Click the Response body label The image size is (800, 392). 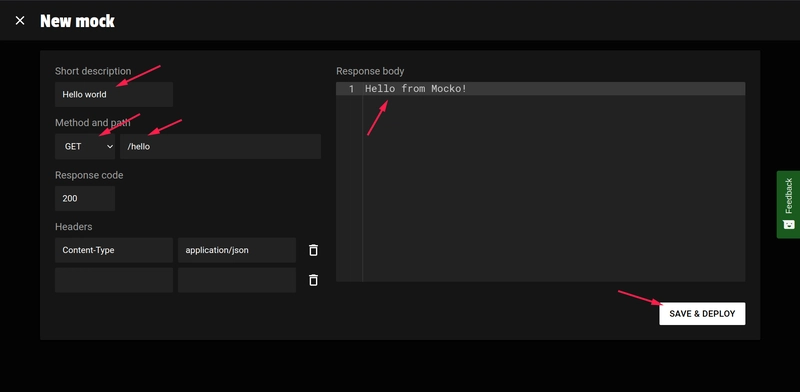point(370,71)
